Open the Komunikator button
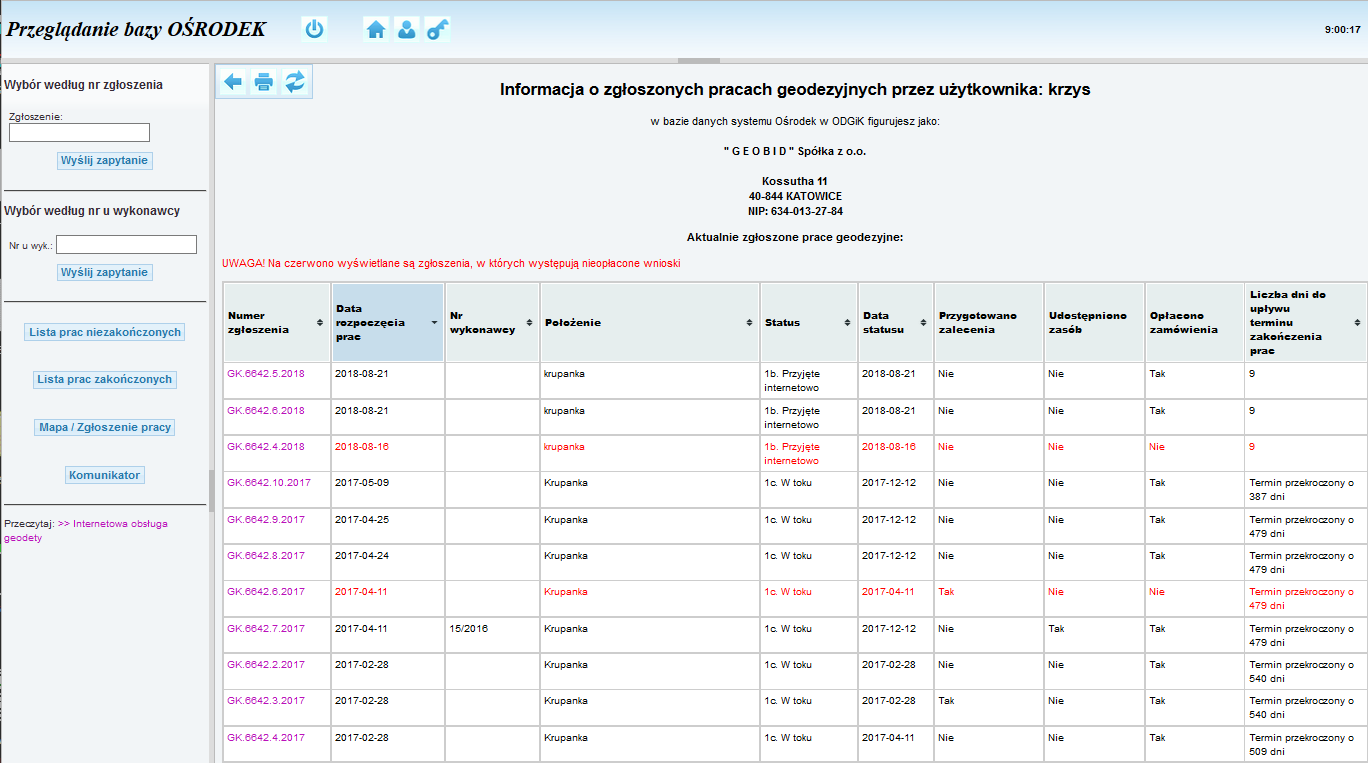 coord(105,475)
